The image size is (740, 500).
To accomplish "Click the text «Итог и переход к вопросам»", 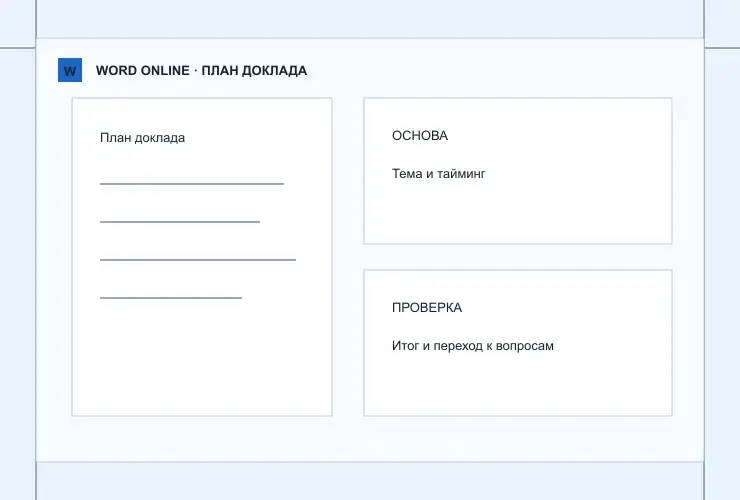I will 472,346.
